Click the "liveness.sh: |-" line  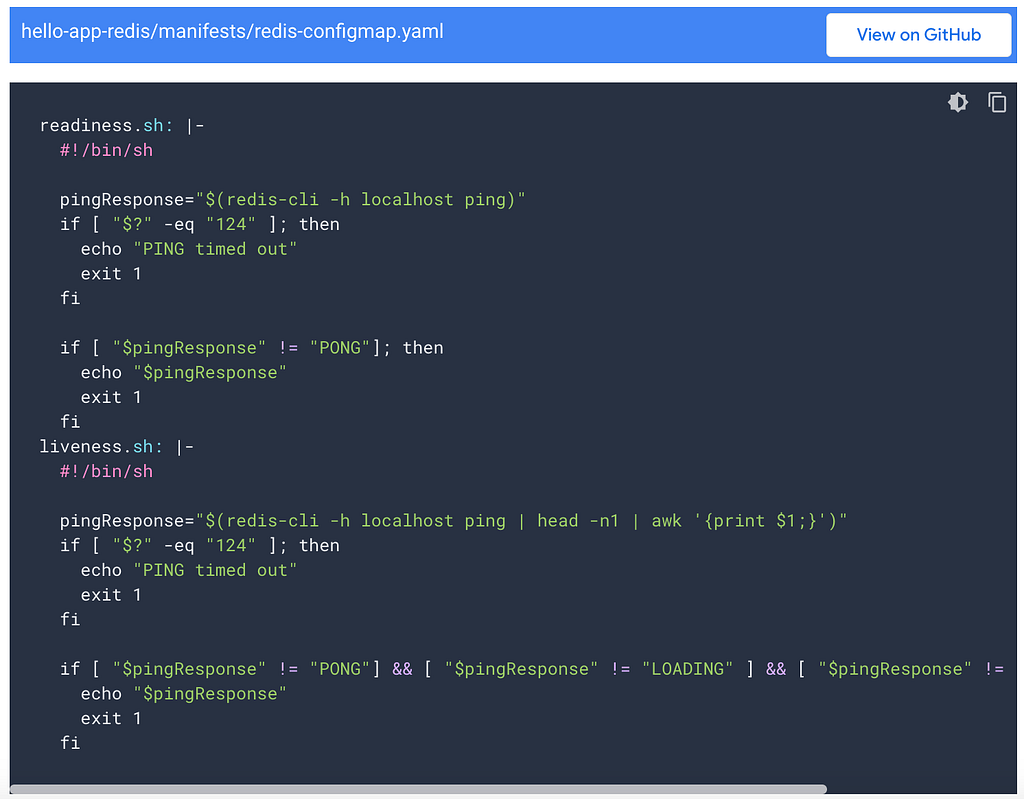[x=117, y=447]
